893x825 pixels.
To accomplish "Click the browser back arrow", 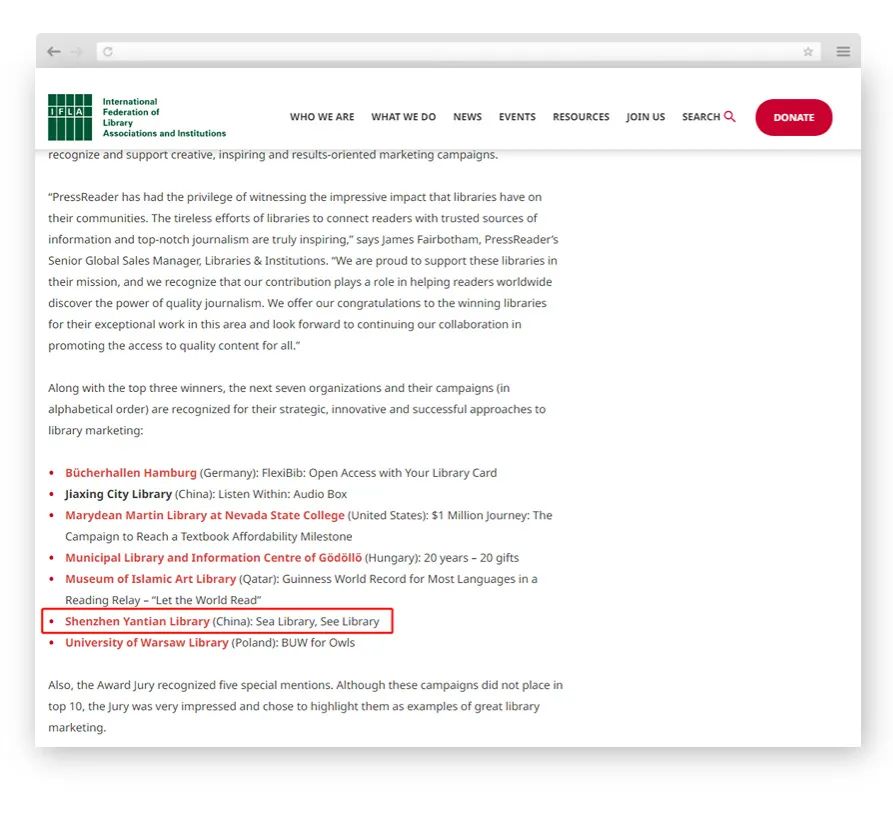I will [54, 52].
